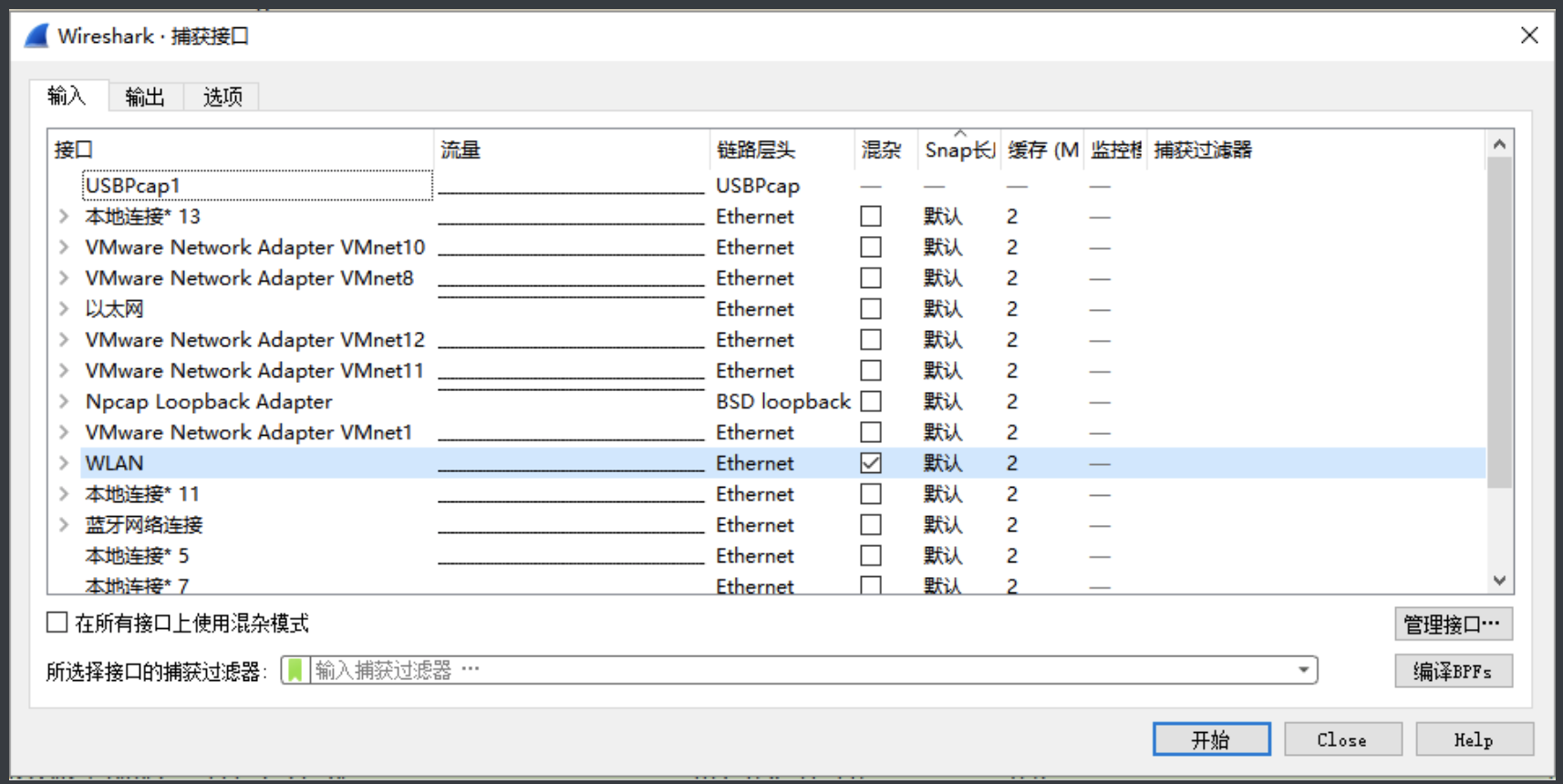The height and width of the screenshot is (784, 1563).
Task: Expand the 本地连接* 11 interface row
Action: coord(64,494)
